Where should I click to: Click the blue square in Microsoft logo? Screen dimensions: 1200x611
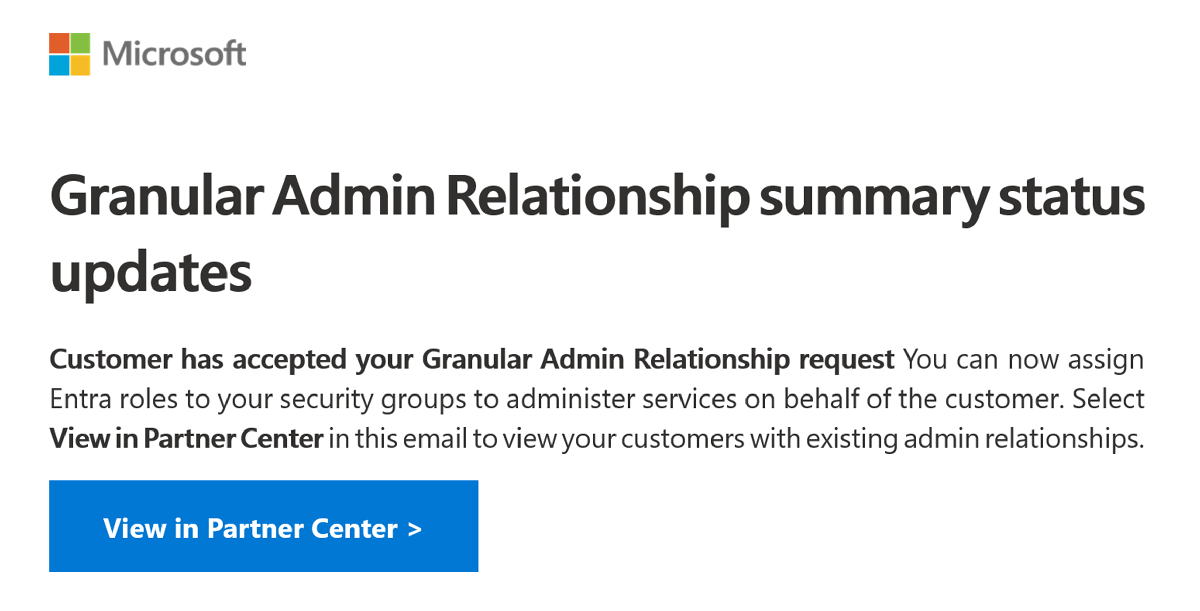point(59,65)
